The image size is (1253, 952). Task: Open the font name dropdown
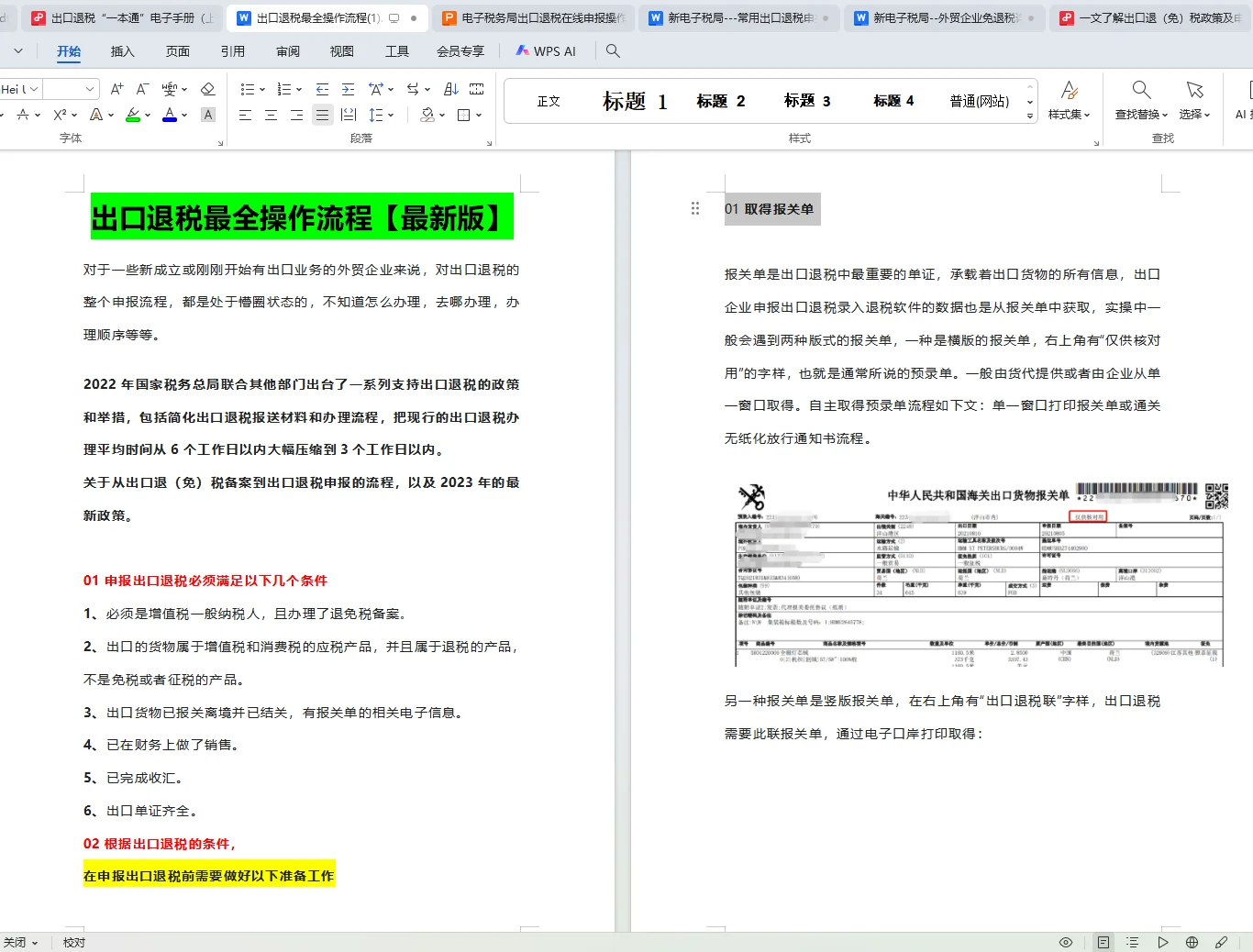tap(34, 88)
